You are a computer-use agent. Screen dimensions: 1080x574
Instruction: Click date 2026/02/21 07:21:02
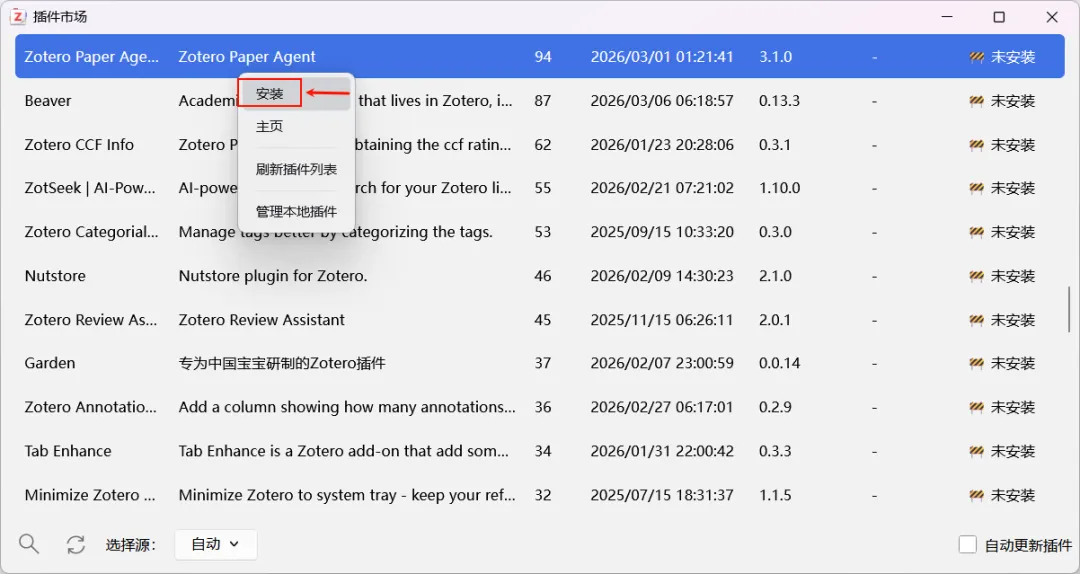pyautogui.click(x=662, y=188)
